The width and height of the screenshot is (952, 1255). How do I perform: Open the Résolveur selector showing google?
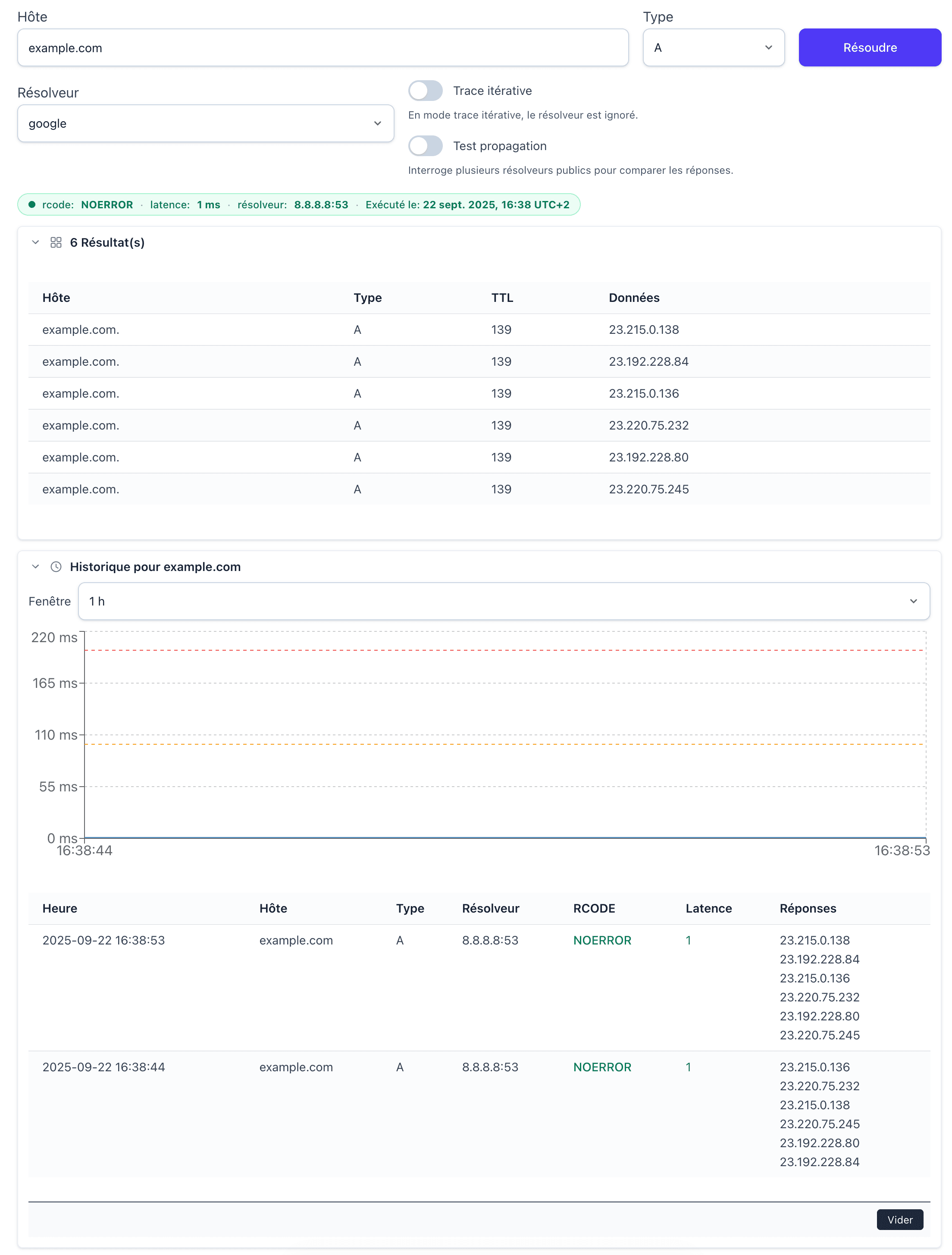tap(205, 123)
